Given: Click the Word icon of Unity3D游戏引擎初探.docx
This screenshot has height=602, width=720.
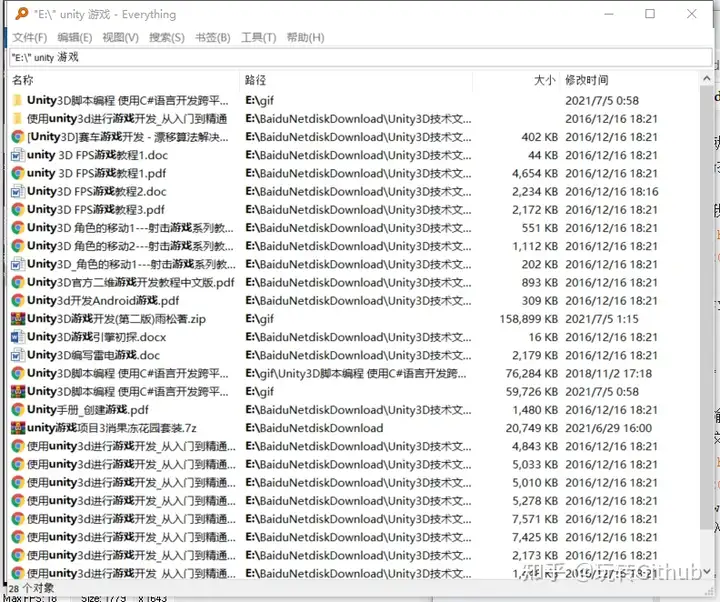Looking at the screenshot, I should [x=17, y=337].
